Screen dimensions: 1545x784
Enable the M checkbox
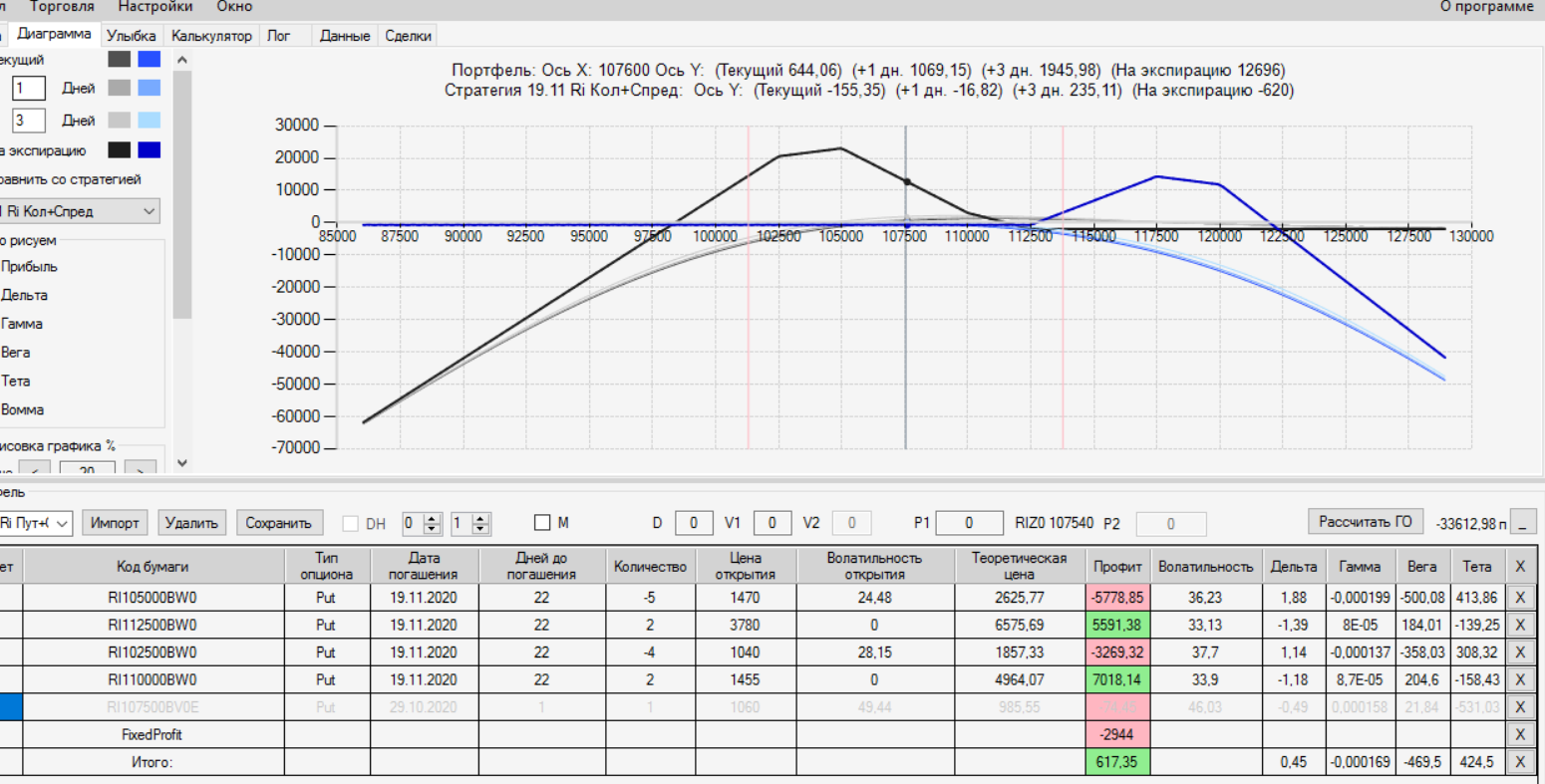[542, 523]
